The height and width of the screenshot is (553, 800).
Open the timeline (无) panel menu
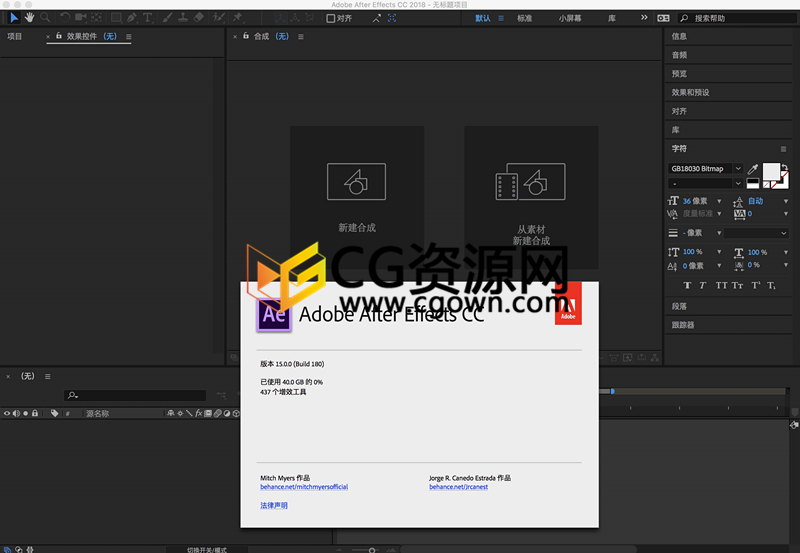coord(47,376)
